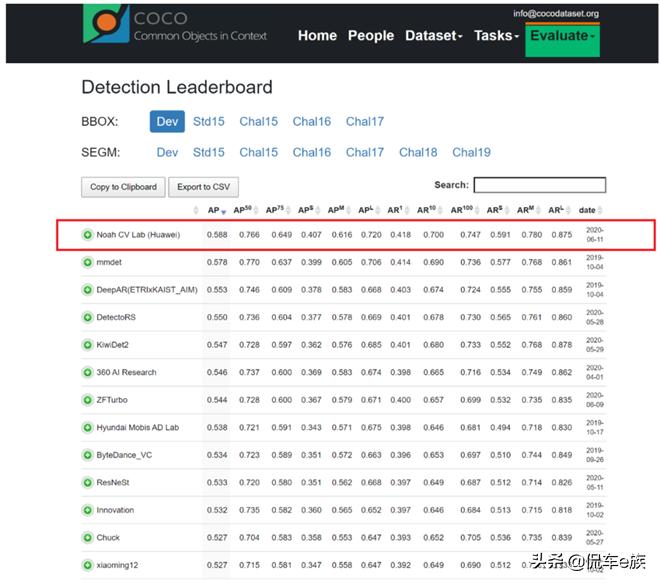
Task: Expand the Noah CV Lab (Huawei) row
Action: [88, 235]
